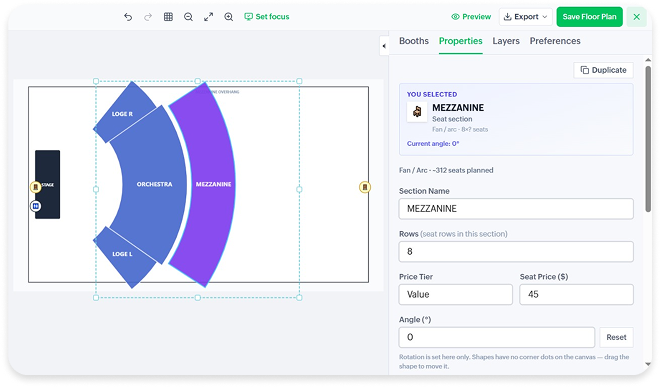Open the Export dropdown
The width and height of the screenshot is (661, 388).
pyautogui.click(x=526, y=17)
